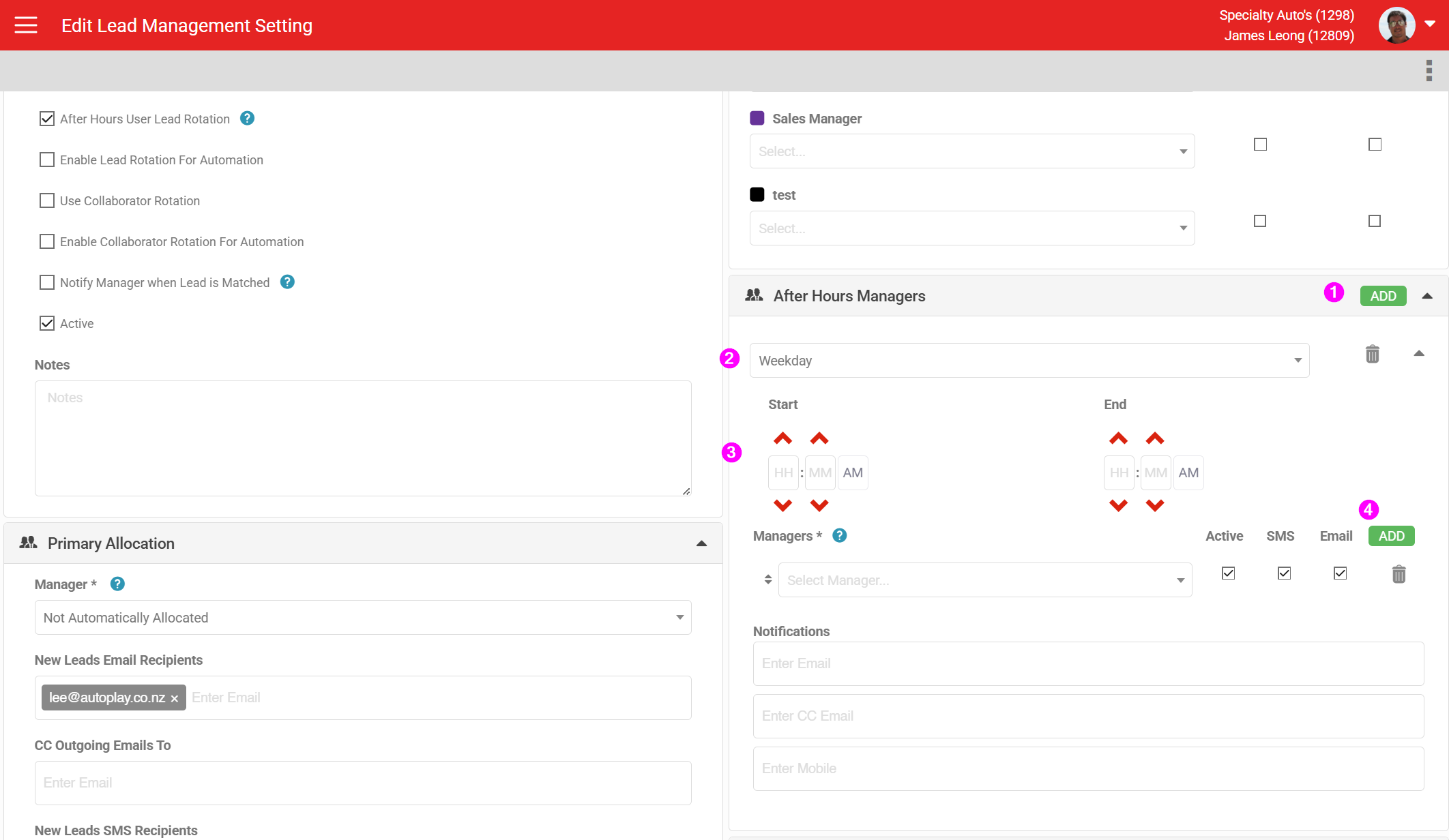Click help icon next to Notify Manager option

pyautogui.click(x=287, y=282)
